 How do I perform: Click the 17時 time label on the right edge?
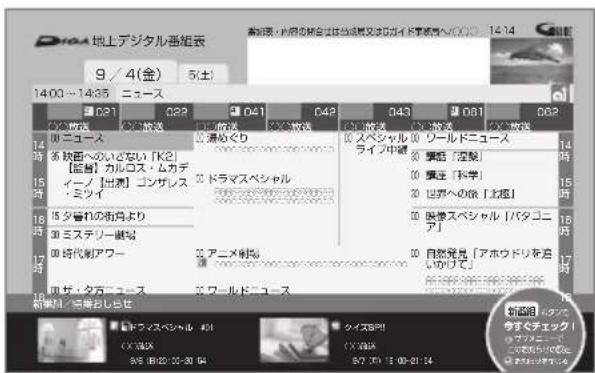pyautogui.click(x=565, y=264)
